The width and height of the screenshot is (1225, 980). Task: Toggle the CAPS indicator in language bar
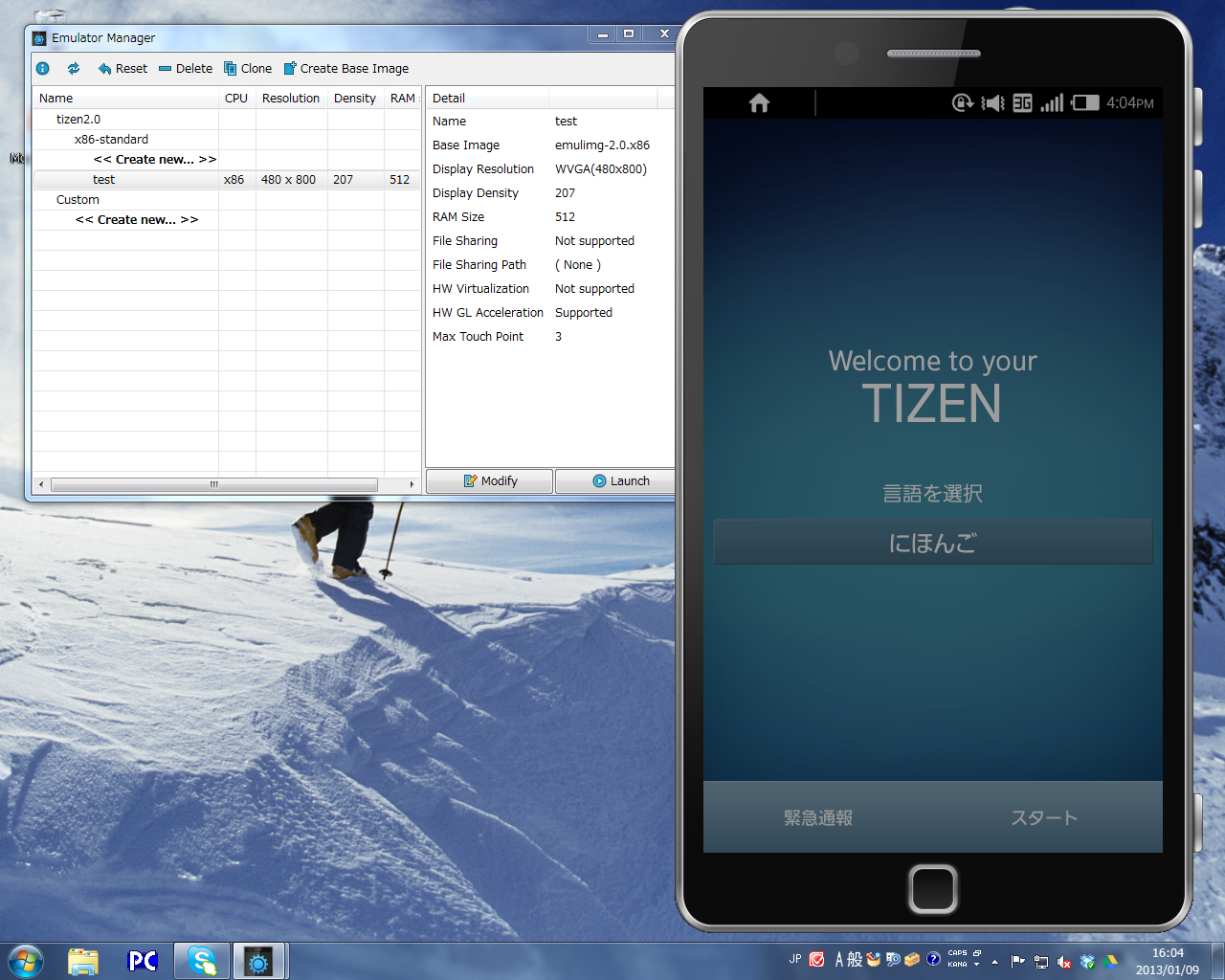tap(958, 953)
